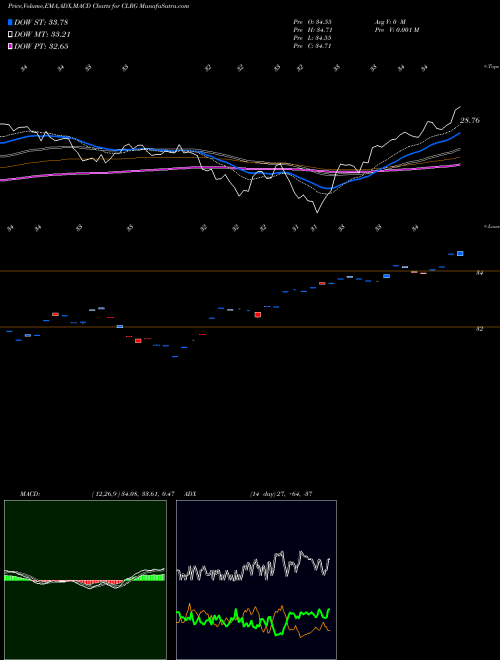This screenshot has width=500, height=660.
Task: Click the MACD '(12,26,9) 34.08, 33.61, 0.47' values
Action: [133, 494]
